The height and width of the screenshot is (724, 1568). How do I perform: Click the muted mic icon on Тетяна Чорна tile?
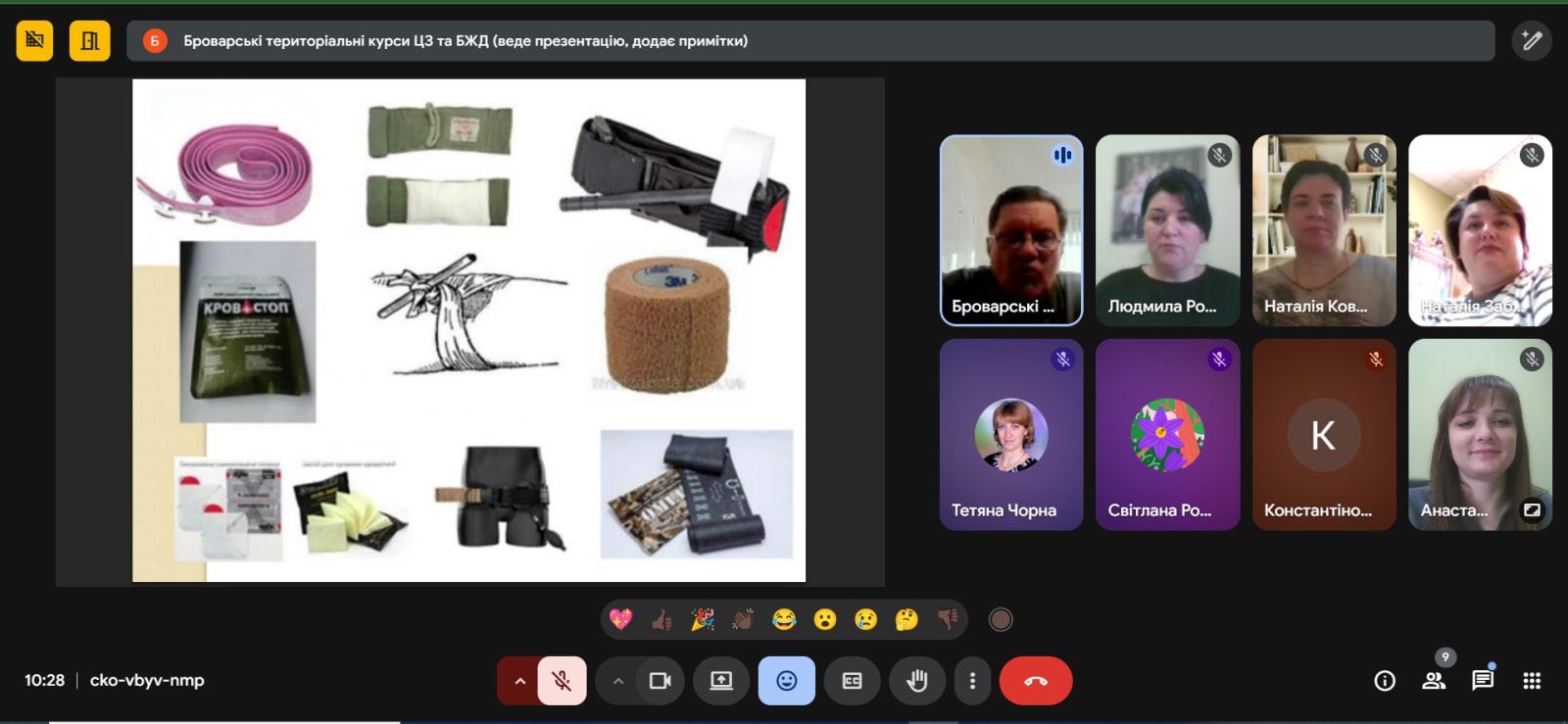(1063, 360)
